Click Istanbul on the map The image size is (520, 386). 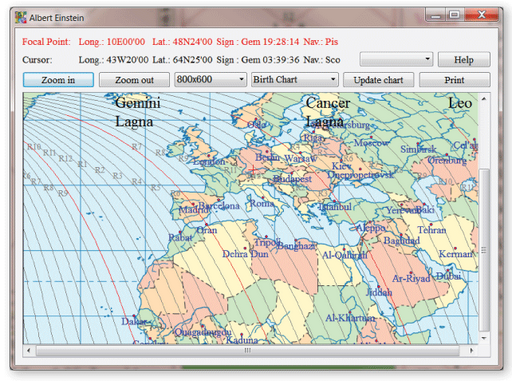click(335, 207)
